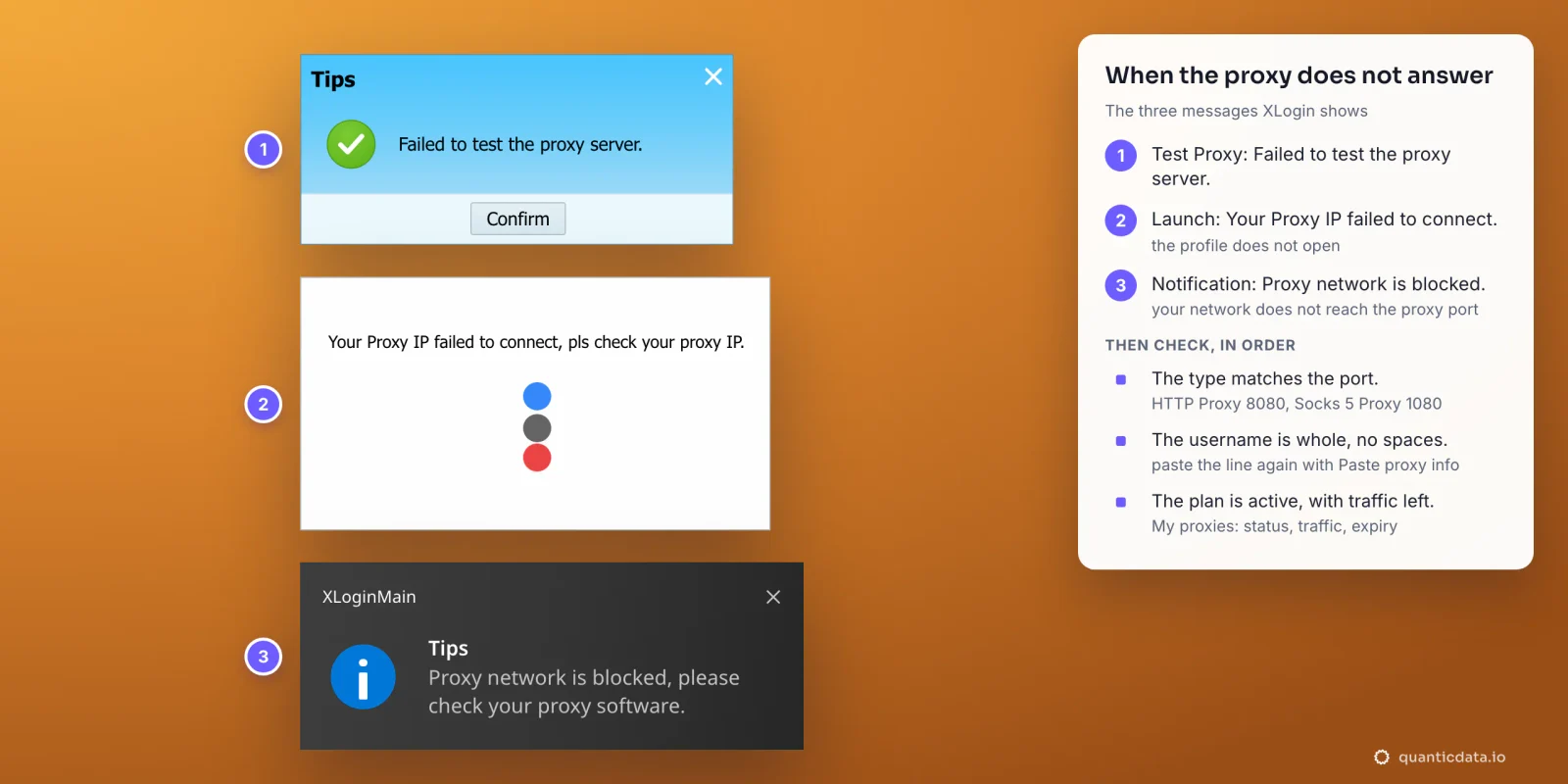The height and width of the screenshot is (784, 1568).
Task: Click 'The plan is active, with traffic left.'
Action: point(1293,501)
